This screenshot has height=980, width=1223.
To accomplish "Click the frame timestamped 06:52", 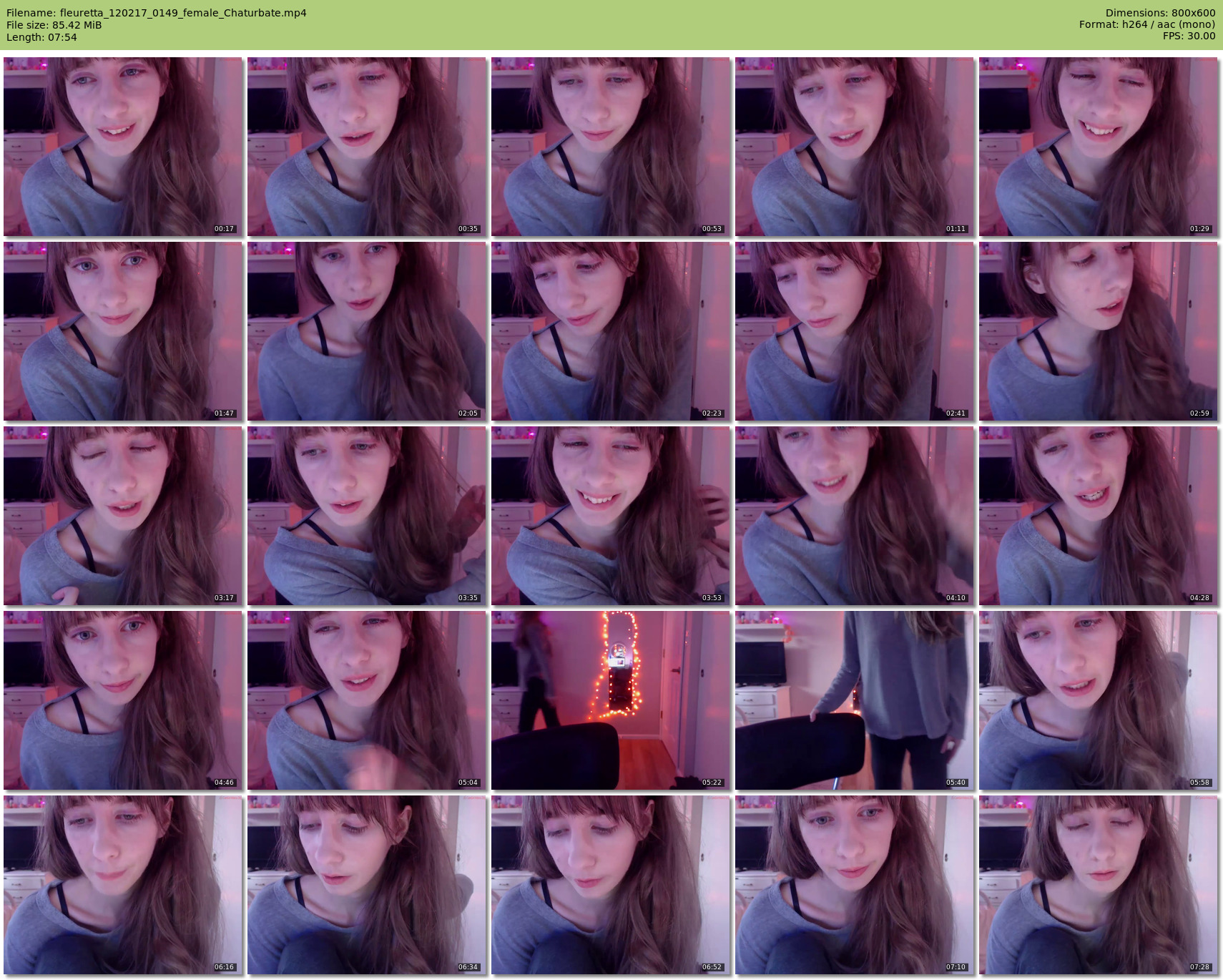I will pos(610,885).
